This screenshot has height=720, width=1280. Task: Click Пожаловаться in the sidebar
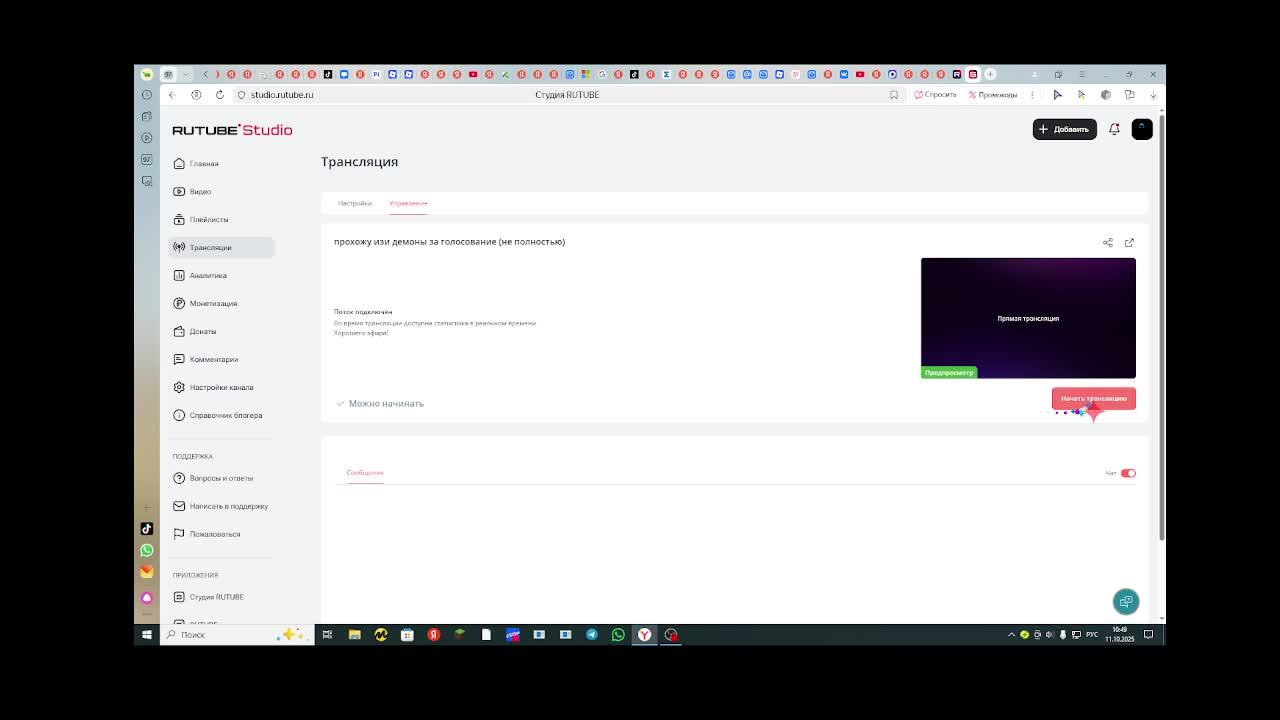(x=207, y=534)
